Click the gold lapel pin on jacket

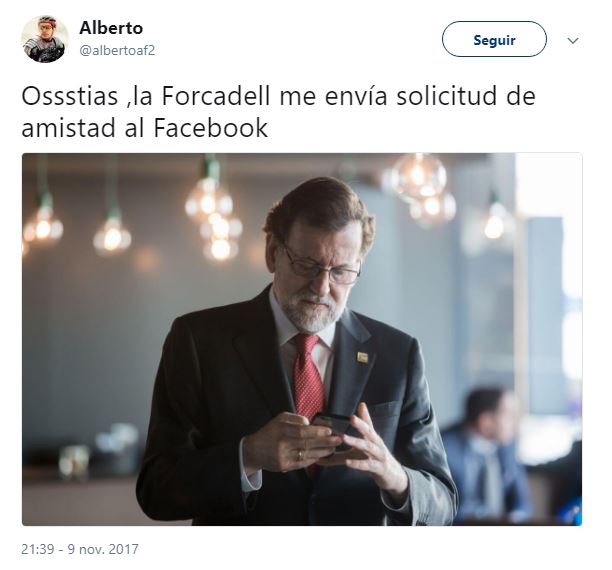tap(362, 358)
